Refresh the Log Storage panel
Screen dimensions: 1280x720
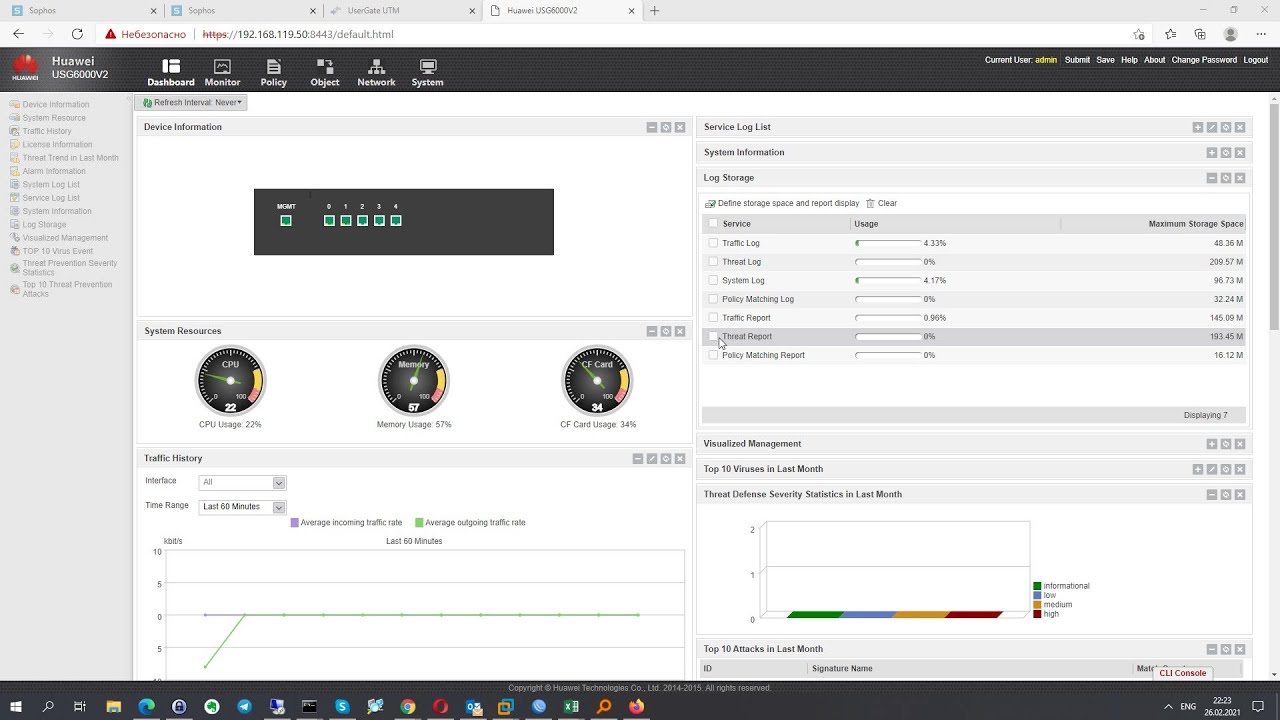coord(1226,178)
